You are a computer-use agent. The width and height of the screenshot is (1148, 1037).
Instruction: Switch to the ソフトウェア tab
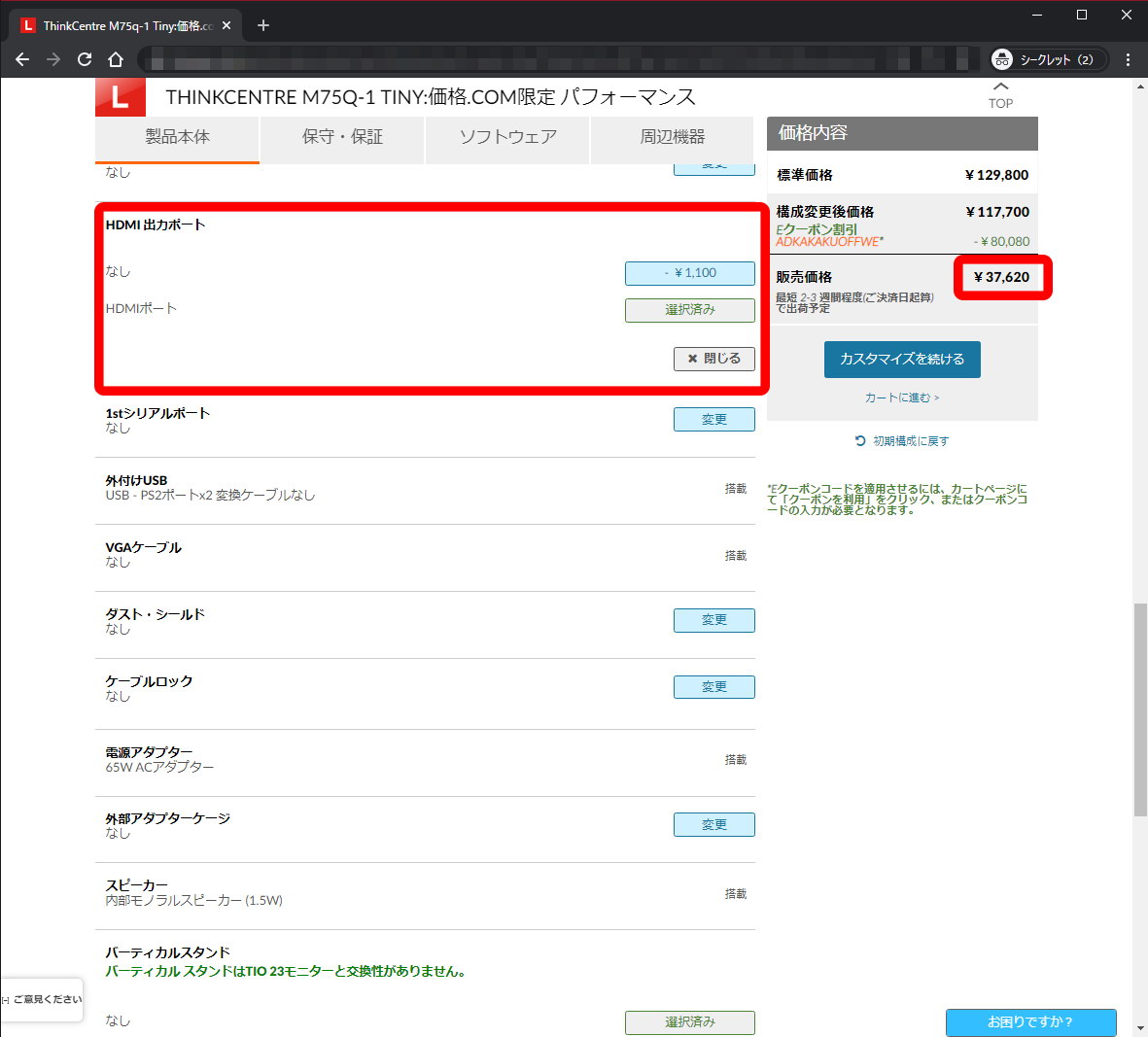tap(507, 138)
